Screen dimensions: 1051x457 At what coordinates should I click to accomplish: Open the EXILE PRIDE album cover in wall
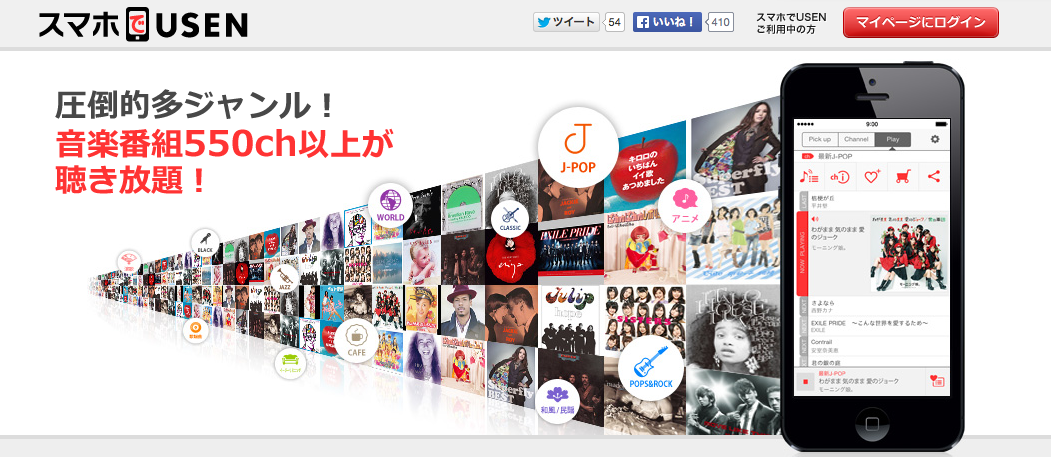pyautogui.click(x=570, y=251)
